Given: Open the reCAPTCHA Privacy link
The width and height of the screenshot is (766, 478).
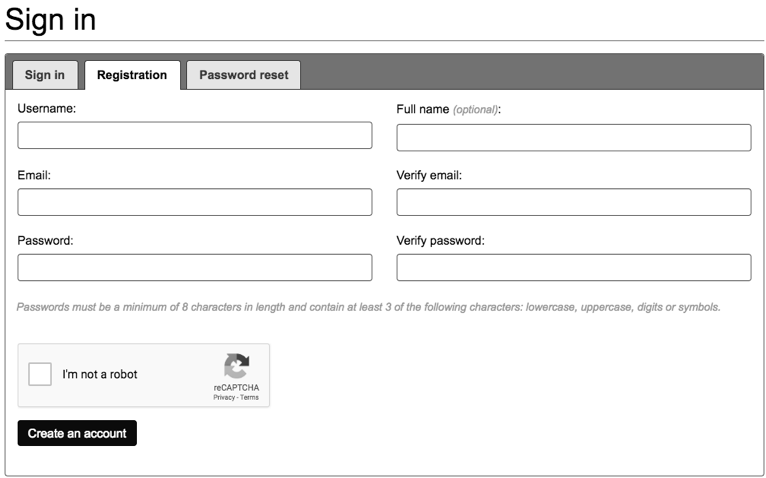Looking at the screenshot, I should pyautogui.click(x=224, y=397).
